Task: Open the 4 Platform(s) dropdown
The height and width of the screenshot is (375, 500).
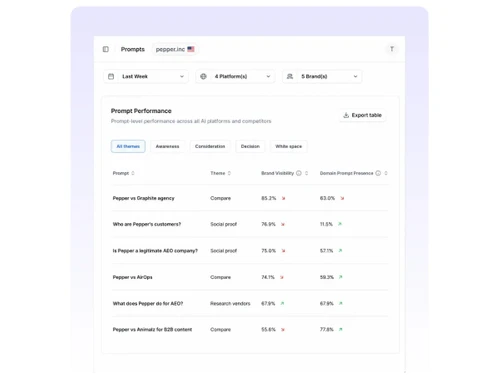Action: [235, 76]
